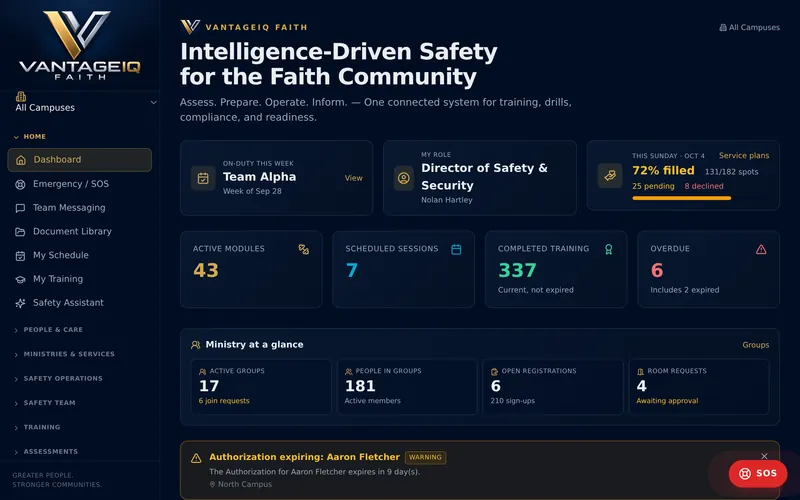Image resolution: width=800 pixels, height=500 pixels.
Task: Click the Room Requests tile awaiting approval
Action: click(699, 387)
